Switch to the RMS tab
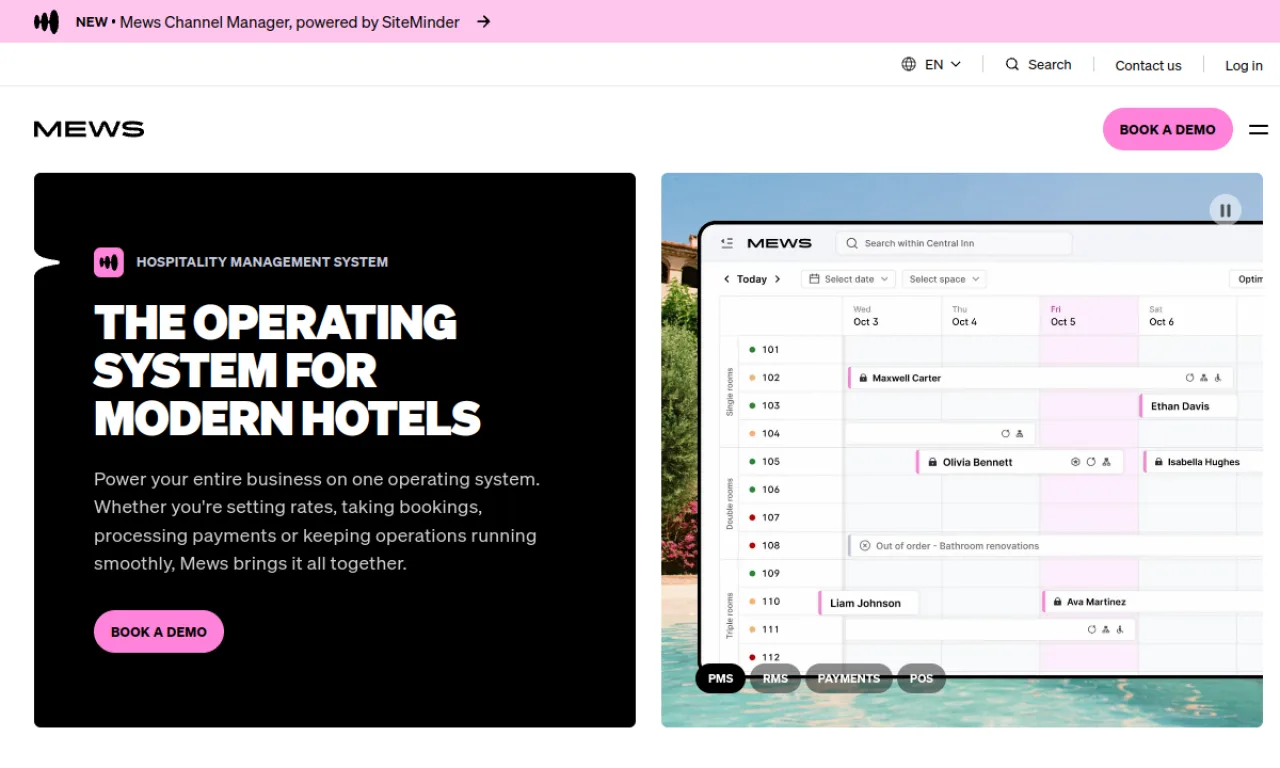 pos(775,678)
